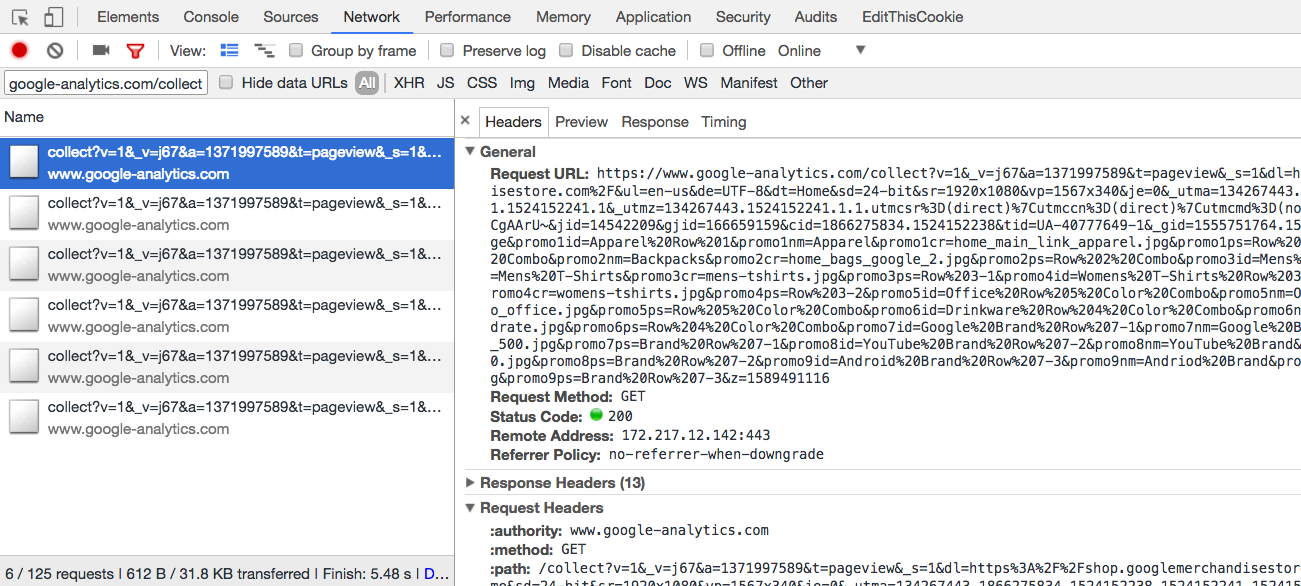Viewport: 1301px width, 586px height.
Task: Select the fifth collect request row
Action: pyautogui.click(x=227, y=367)
